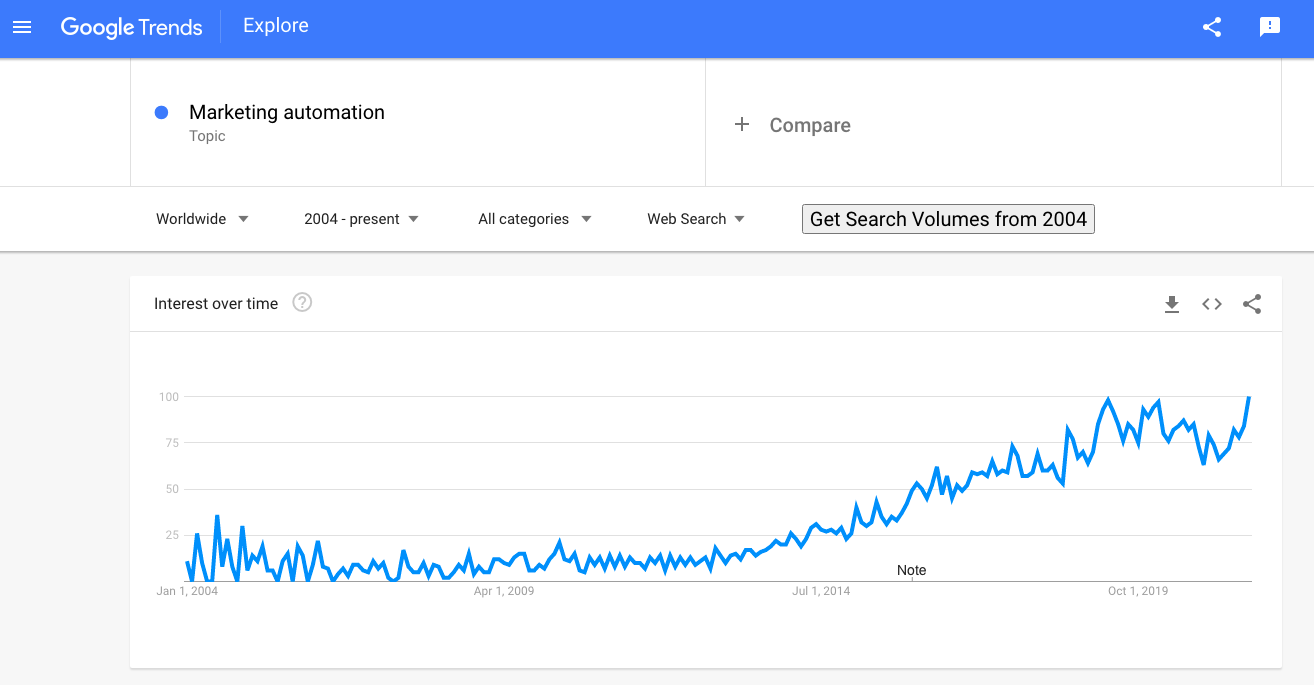Screen dimensions: 1314x685
Task: Expand the All categories dropdown
Action: 534,218
